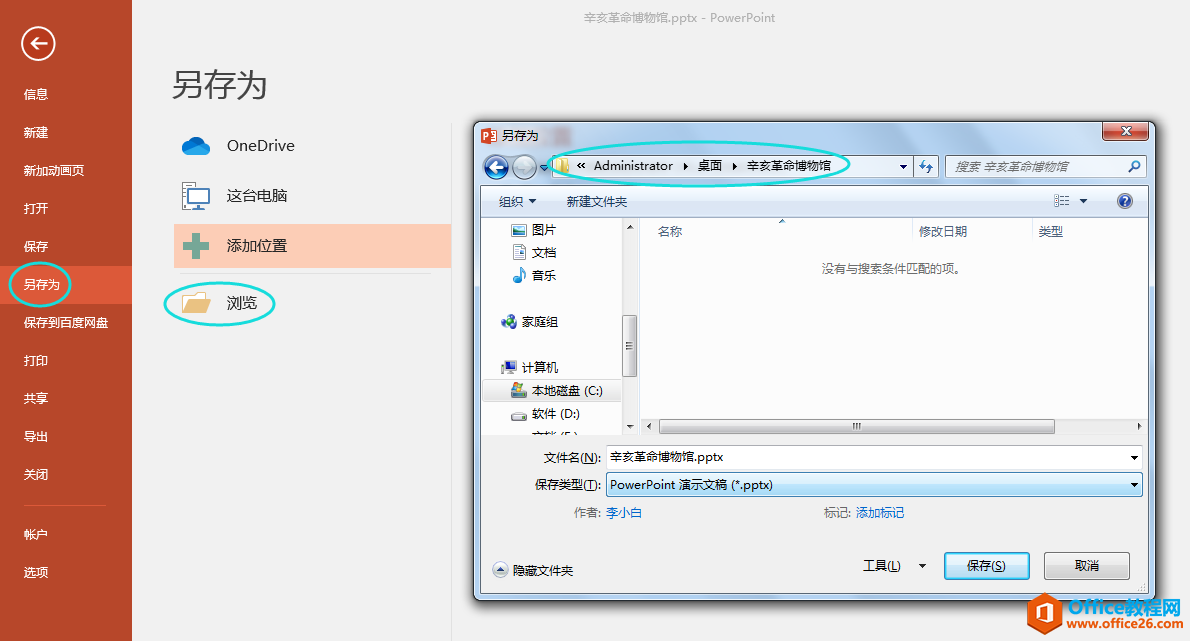Click the author name 李小白

[x=624, y=513]
